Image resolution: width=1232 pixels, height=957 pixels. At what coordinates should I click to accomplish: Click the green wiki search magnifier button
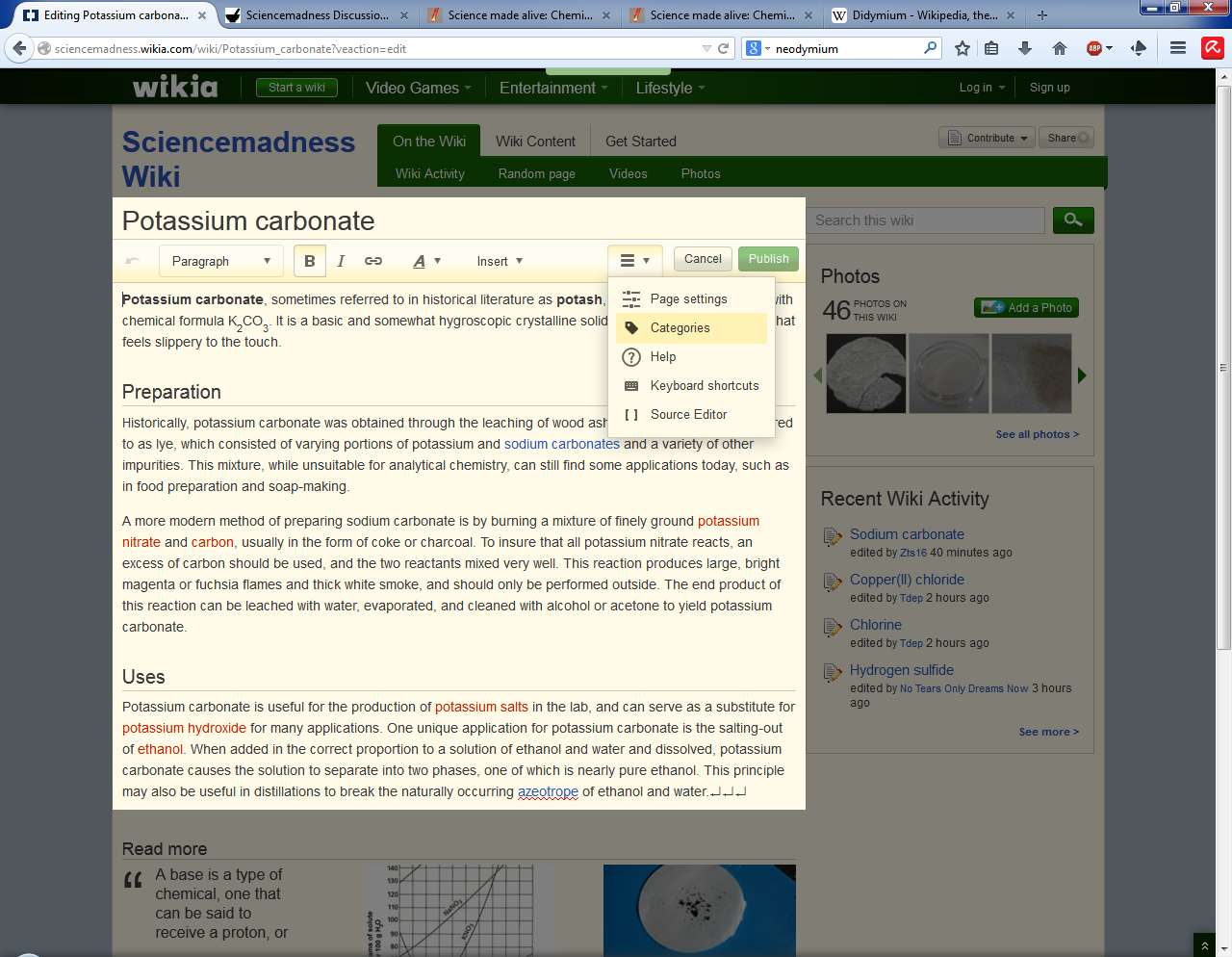pos(1073,220)
